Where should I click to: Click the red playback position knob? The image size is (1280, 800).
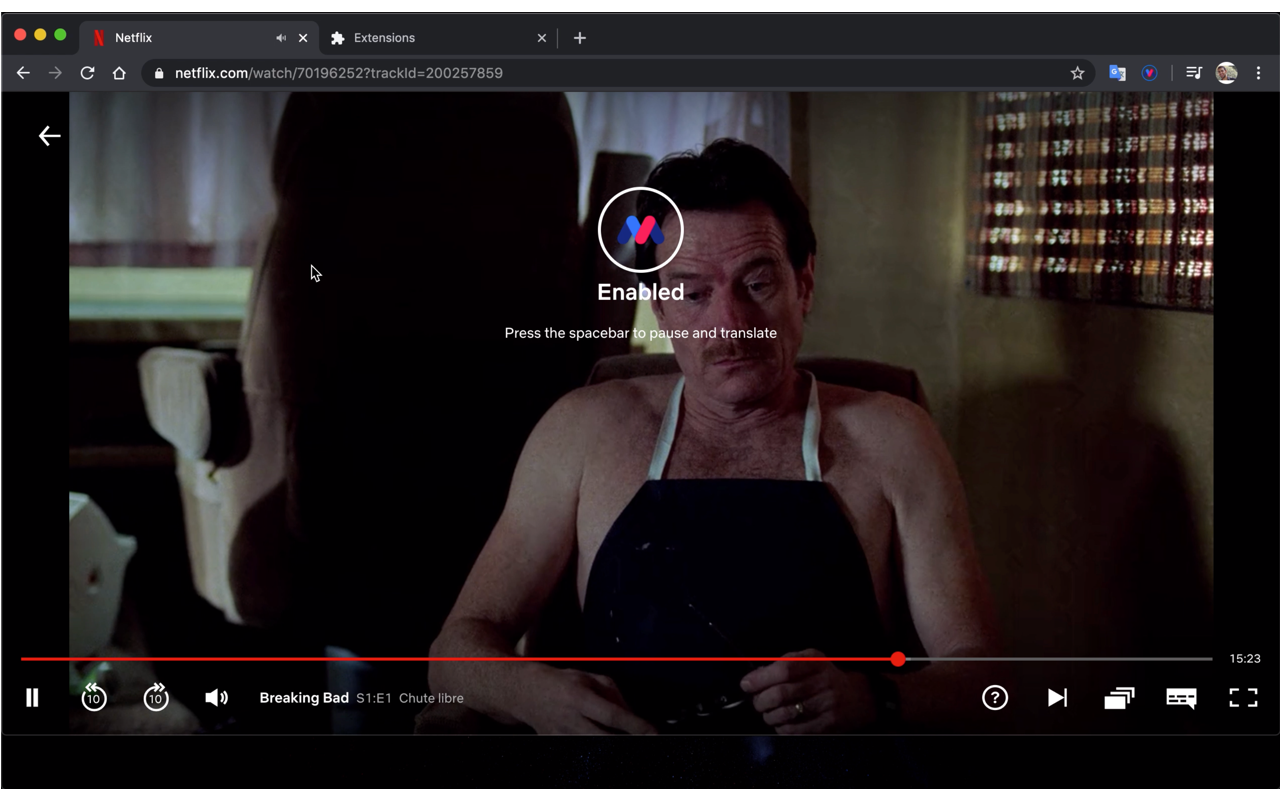click(x=898, y=659)
